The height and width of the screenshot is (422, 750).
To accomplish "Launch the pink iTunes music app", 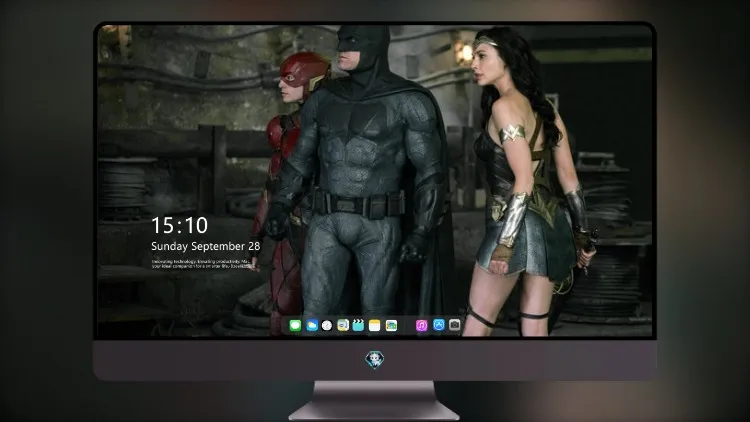I will click(421, 325).
